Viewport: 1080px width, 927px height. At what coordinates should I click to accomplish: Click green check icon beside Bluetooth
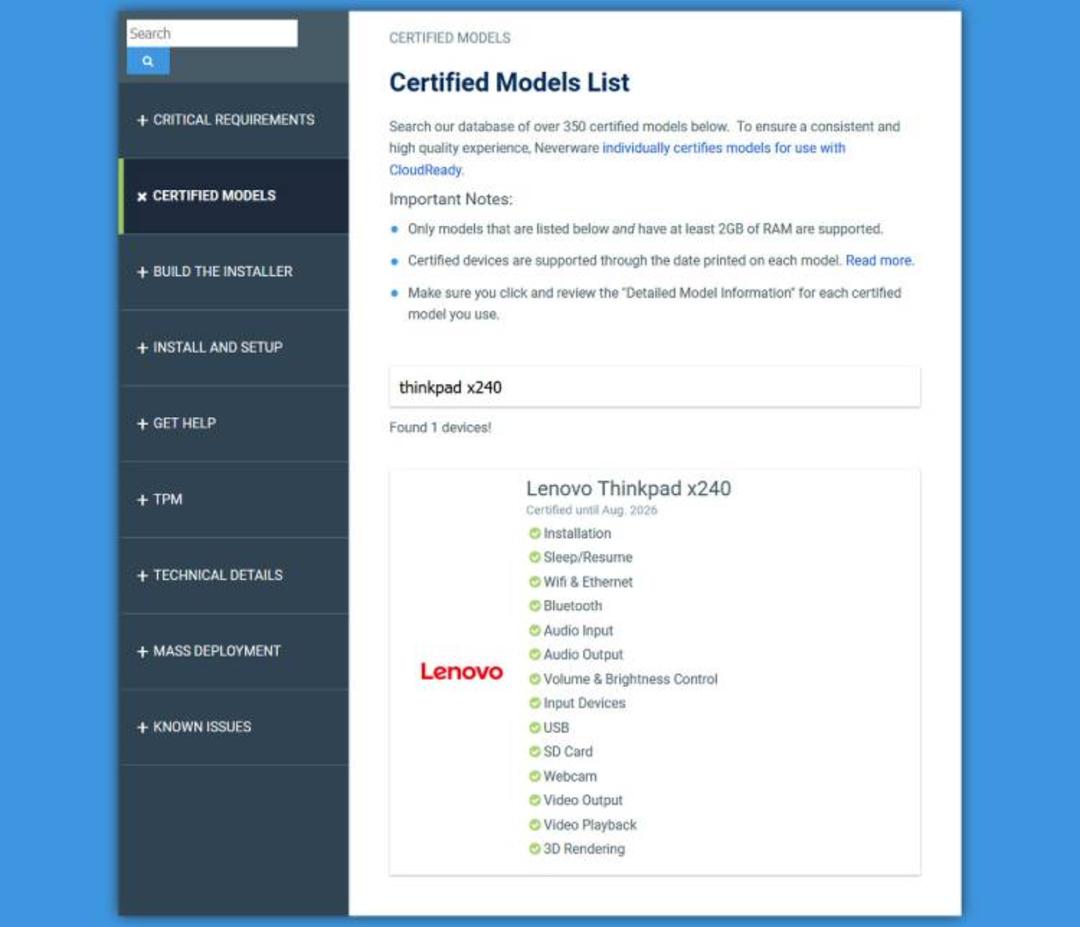click(534, 606)
